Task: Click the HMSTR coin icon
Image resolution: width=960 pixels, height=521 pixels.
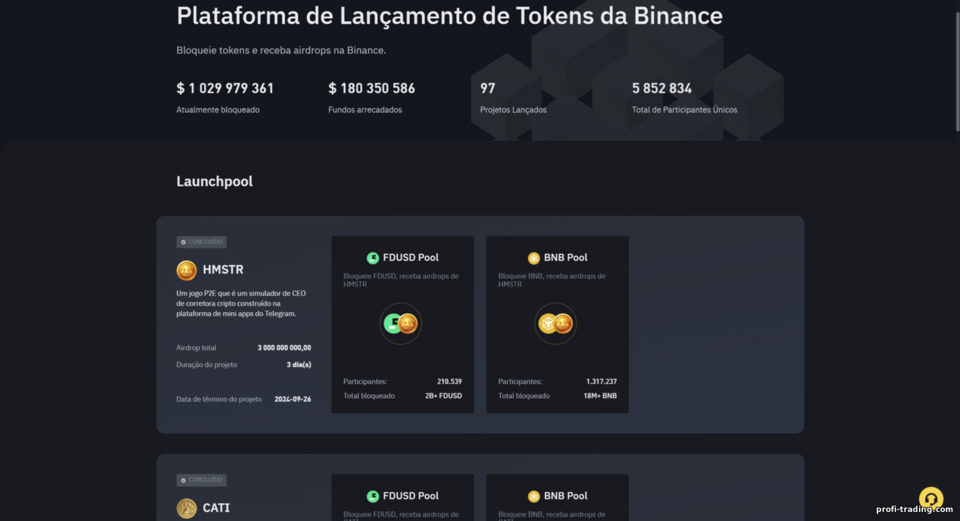Action: coord(186,270)
